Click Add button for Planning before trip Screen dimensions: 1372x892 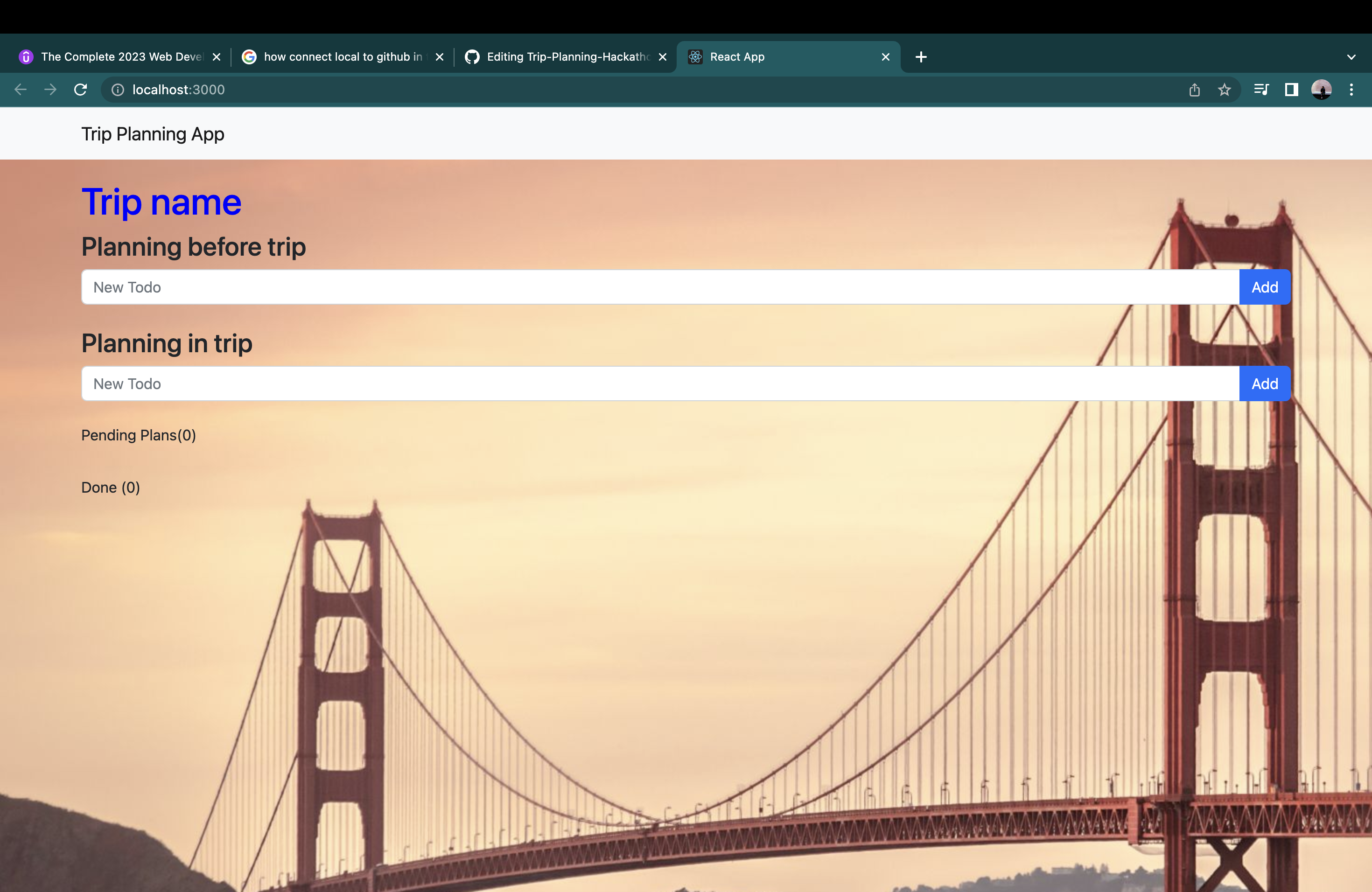pyautogui.click(x=1265, y=287)
